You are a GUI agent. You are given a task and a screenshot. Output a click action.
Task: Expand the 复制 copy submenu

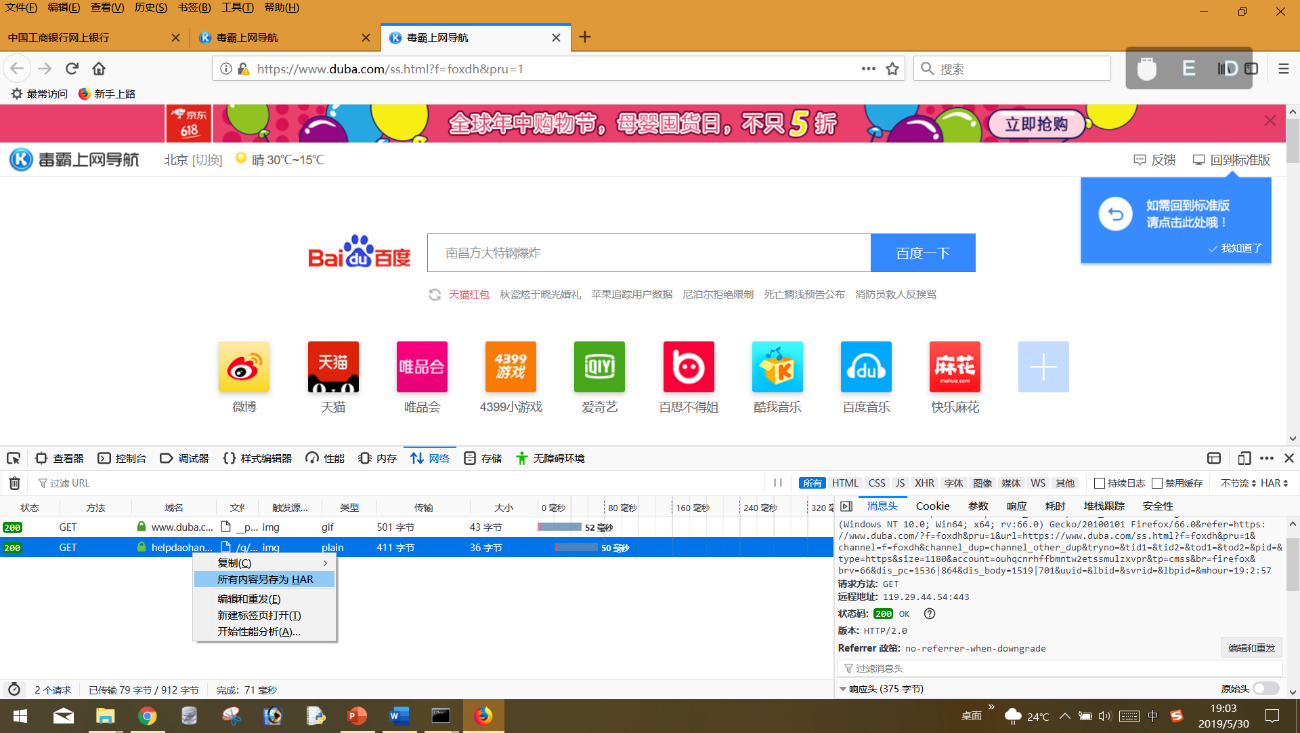pyautogui.click(x=265, y=563)
